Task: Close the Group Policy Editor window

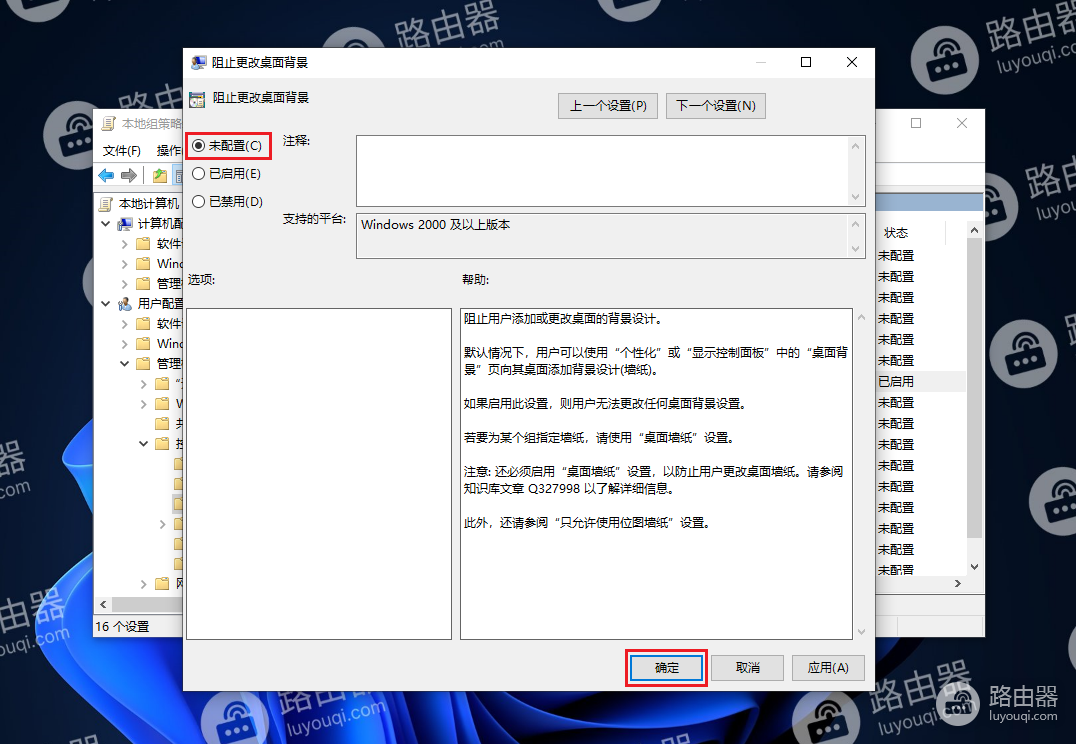Action: (x=961, y=124)
